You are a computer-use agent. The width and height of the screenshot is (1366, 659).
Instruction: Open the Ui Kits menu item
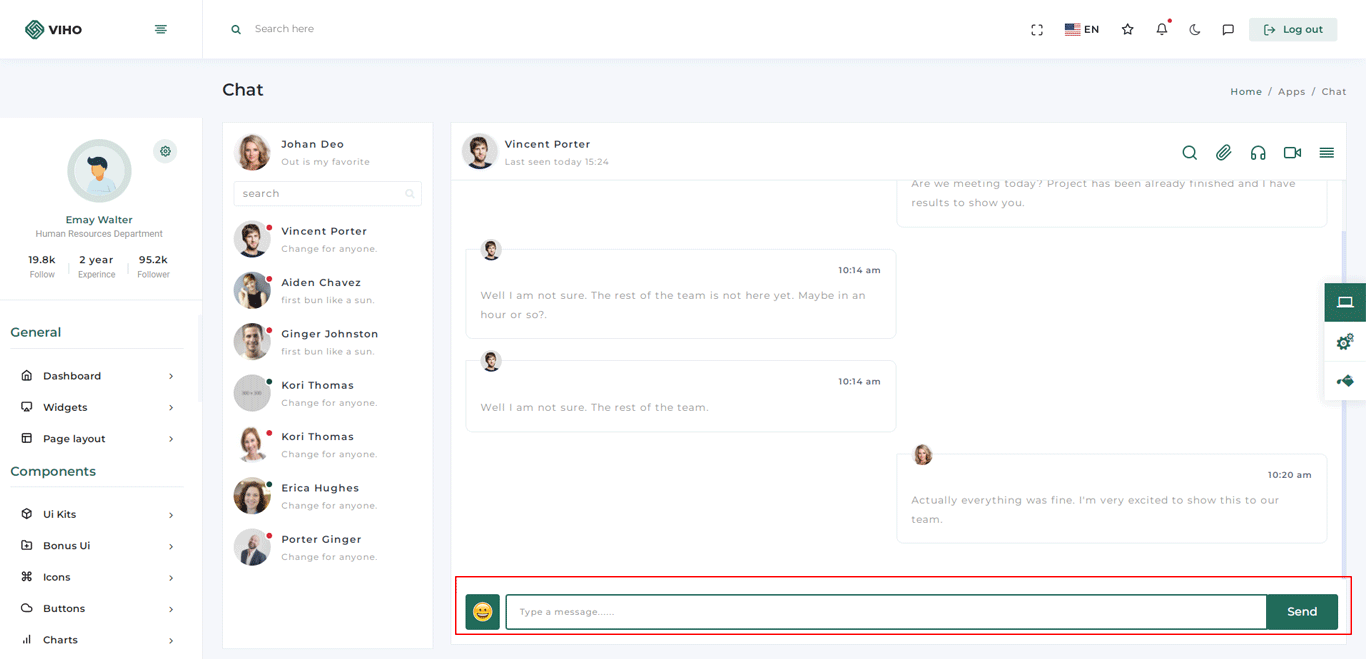pyautogui.click(x=97, y=514)
